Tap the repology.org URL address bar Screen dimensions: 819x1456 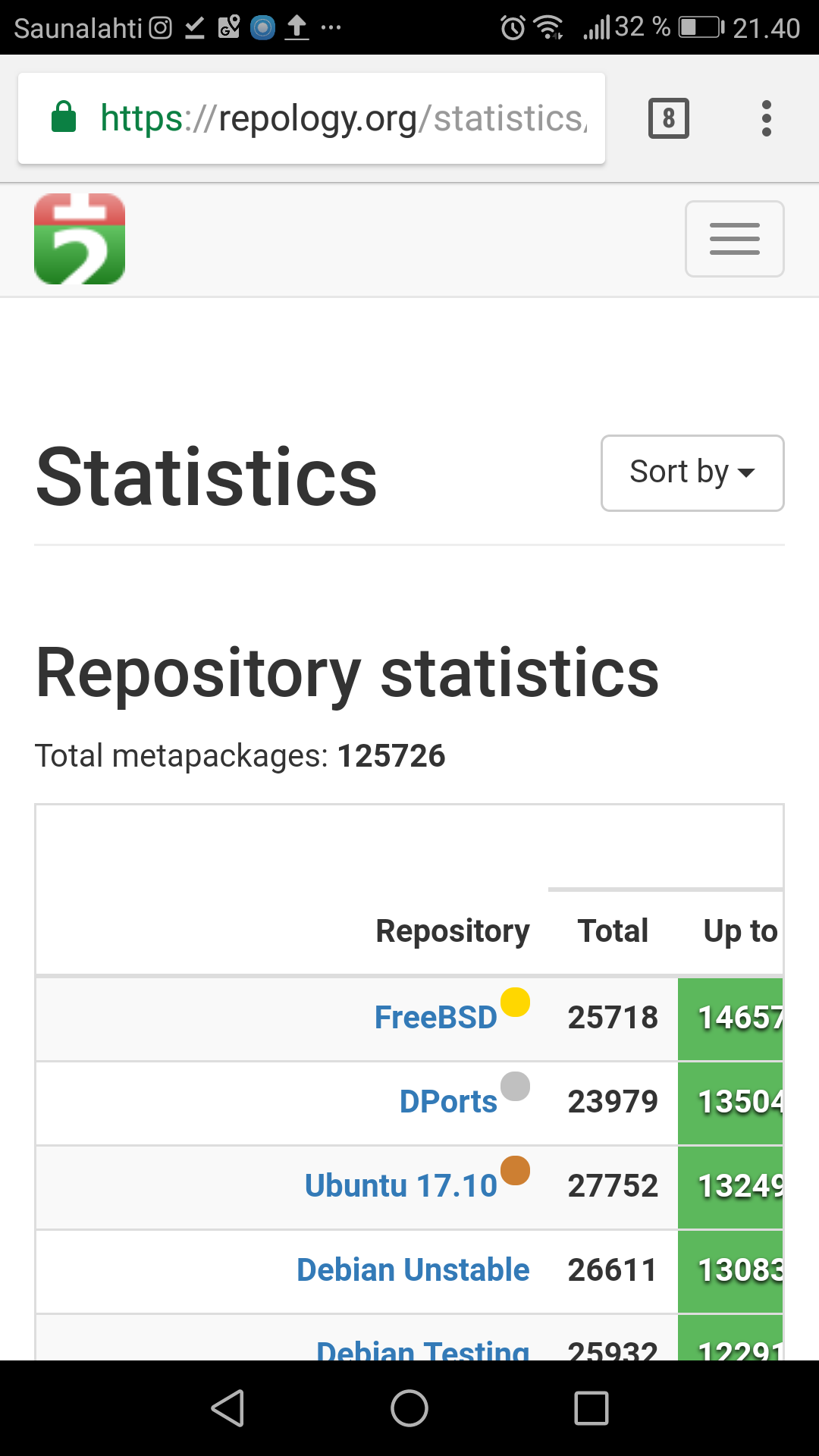coord(341,118)
